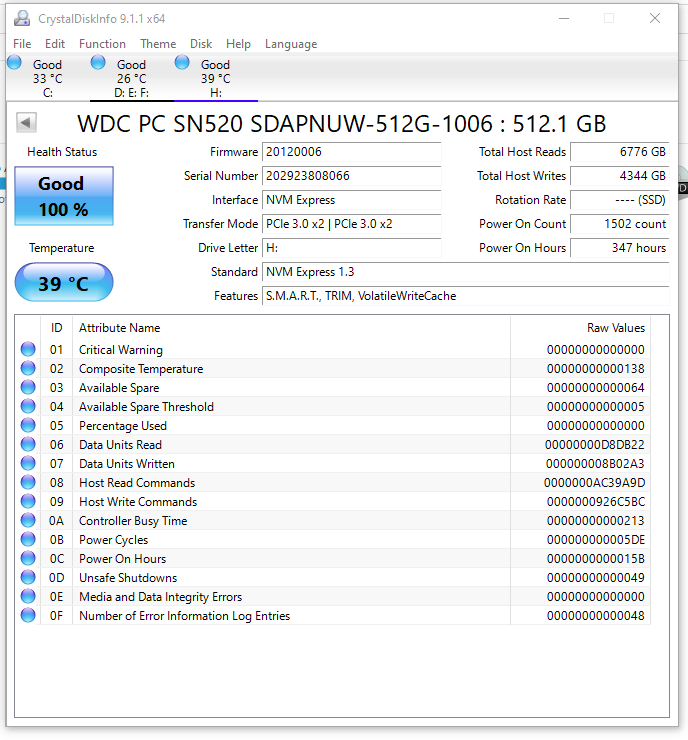Image resolution: width=688 pixels, height=740 pixels.
Task: Click the Firmware field 20120006
Action: tap(352, 152)
